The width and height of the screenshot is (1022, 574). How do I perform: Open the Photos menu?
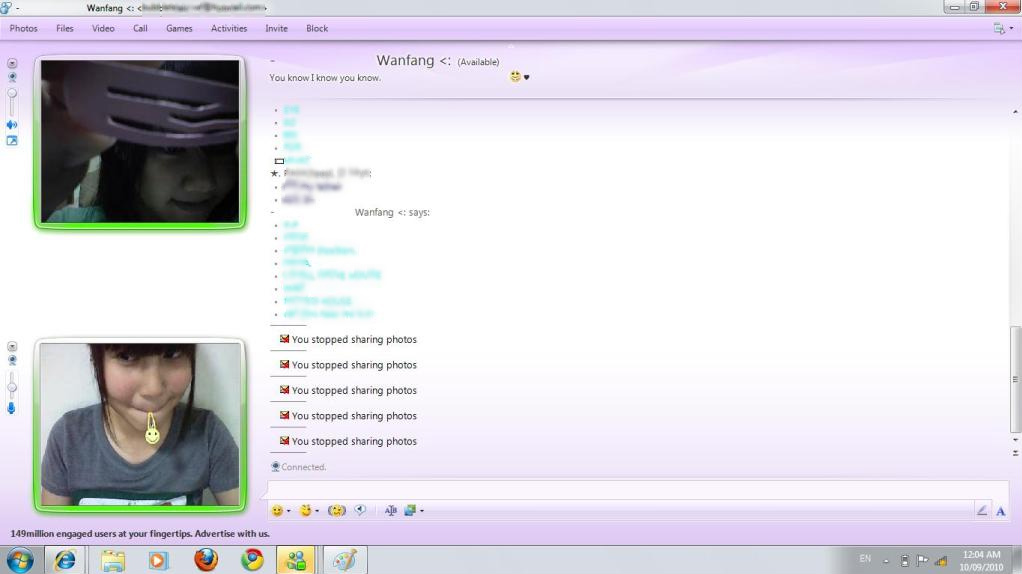[x=23, y=29]
